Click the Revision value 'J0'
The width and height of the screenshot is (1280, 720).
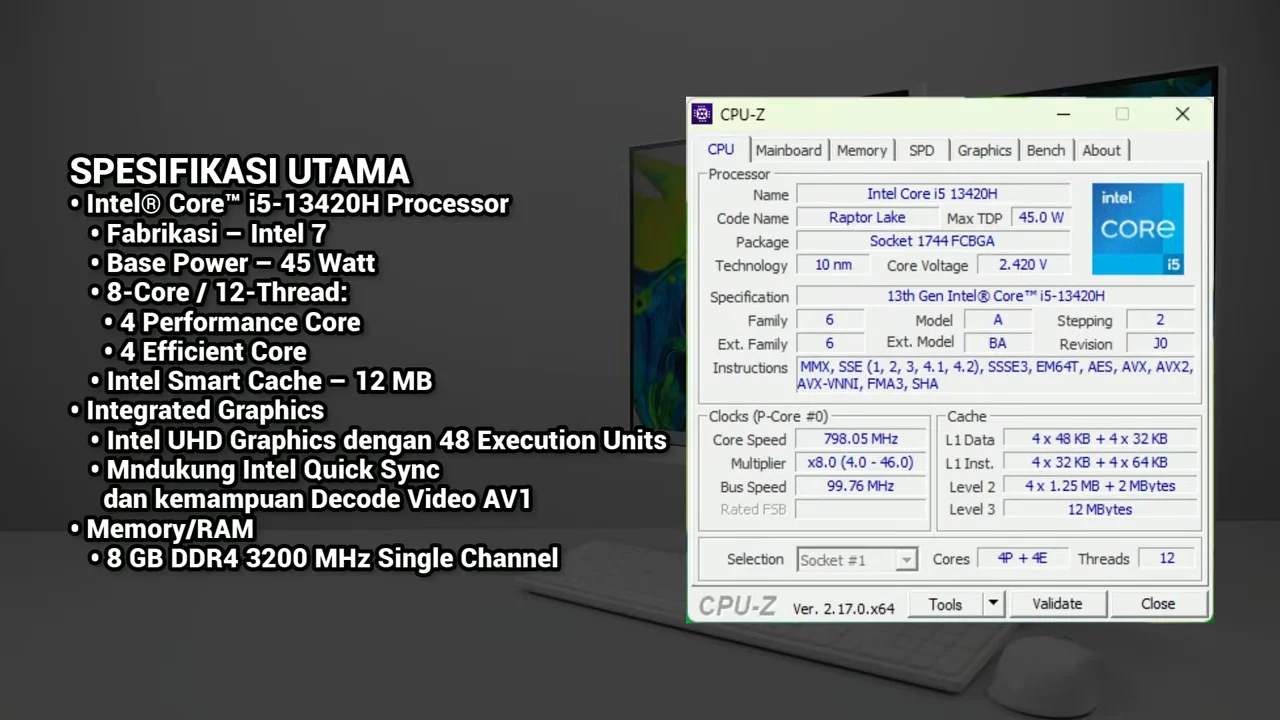(x=1160, y=343)
